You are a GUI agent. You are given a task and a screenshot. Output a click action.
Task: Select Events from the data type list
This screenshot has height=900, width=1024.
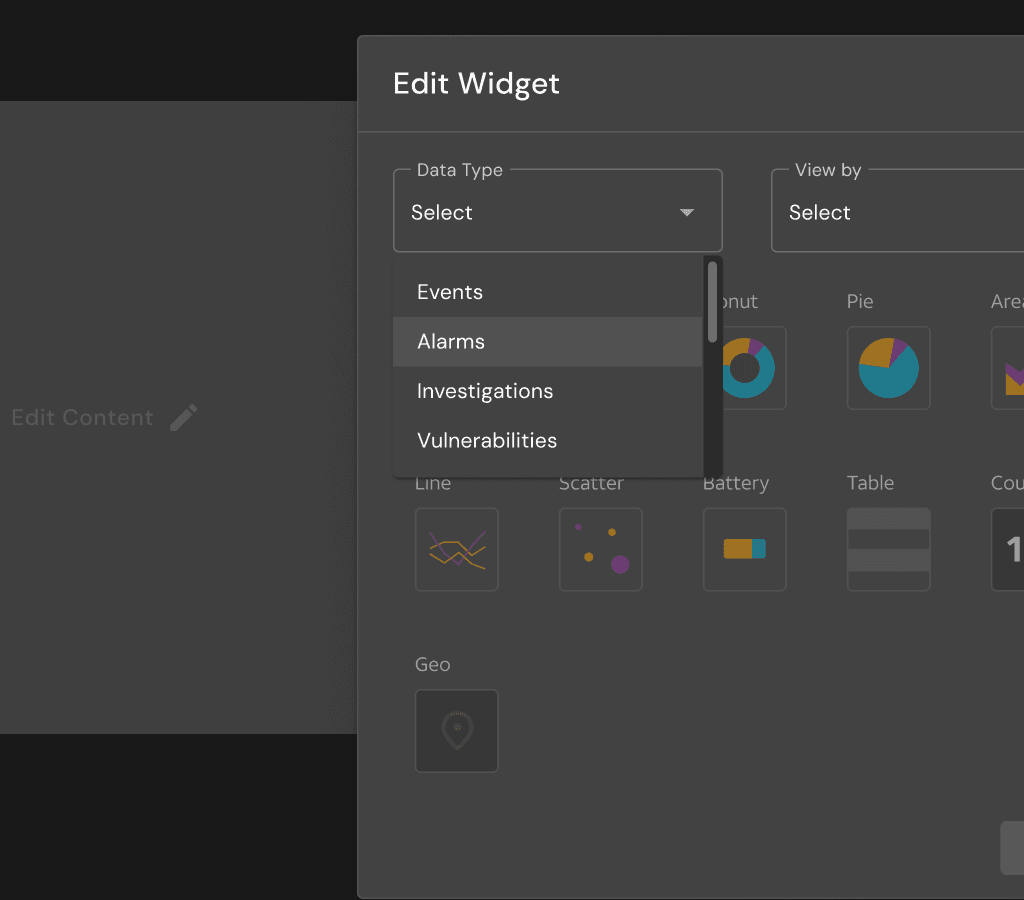click(x=449, y=291)
